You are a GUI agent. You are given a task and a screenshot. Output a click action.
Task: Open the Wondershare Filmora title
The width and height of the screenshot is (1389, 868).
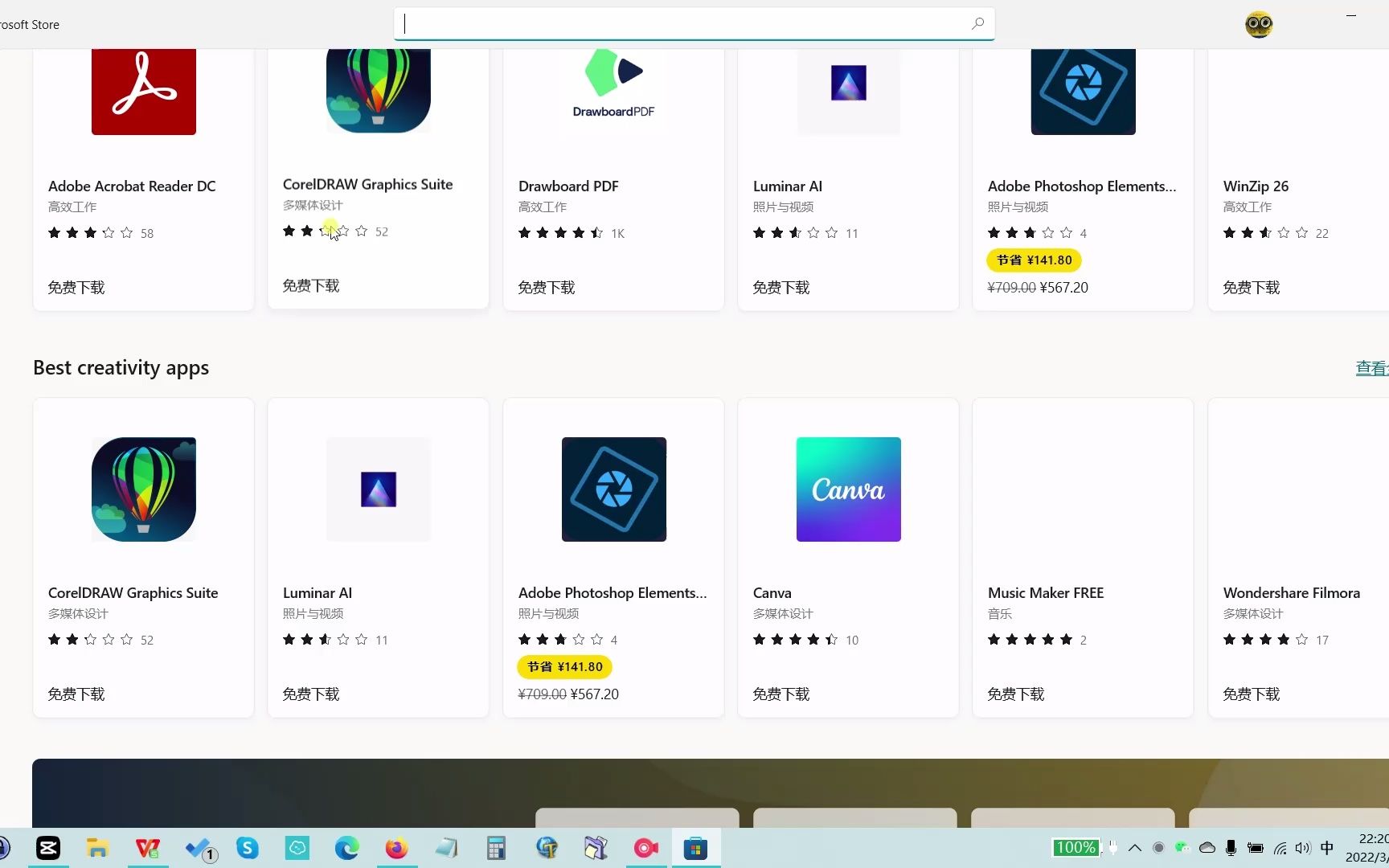coord(1292,593)
